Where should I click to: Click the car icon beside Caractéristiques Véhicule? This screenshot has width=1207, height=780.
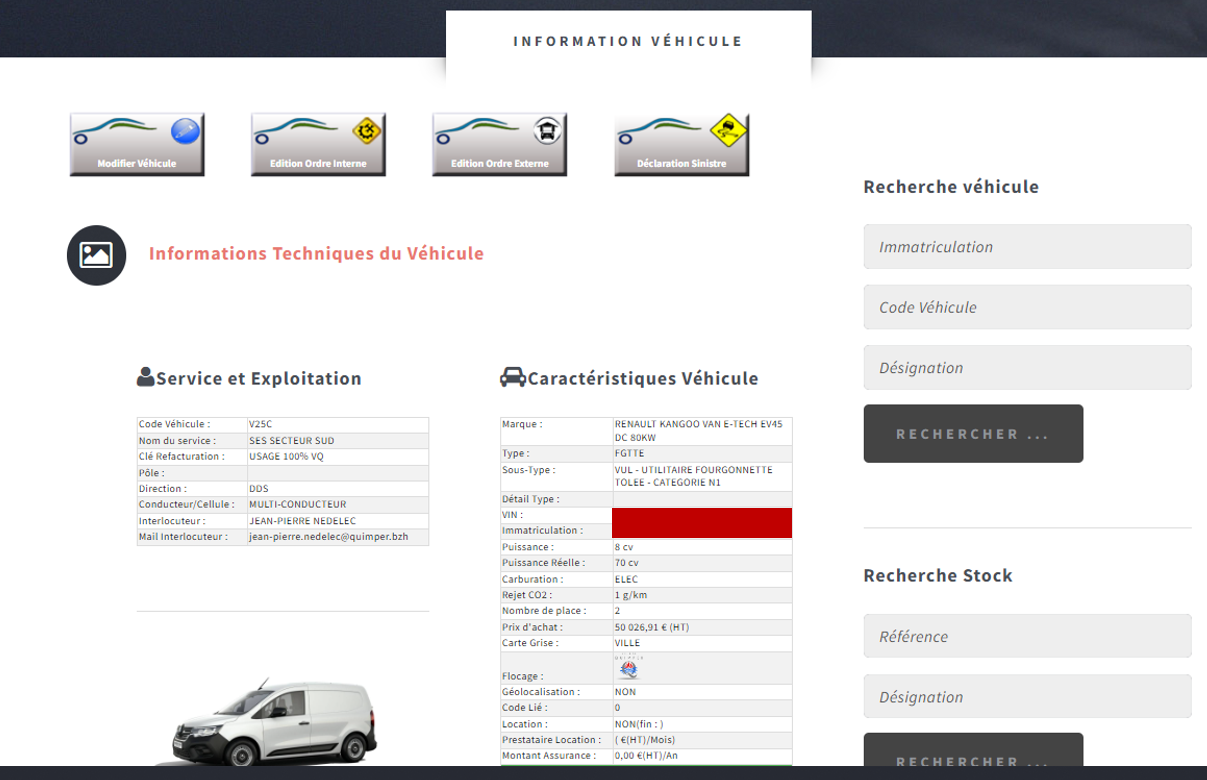tap(512, 378)
